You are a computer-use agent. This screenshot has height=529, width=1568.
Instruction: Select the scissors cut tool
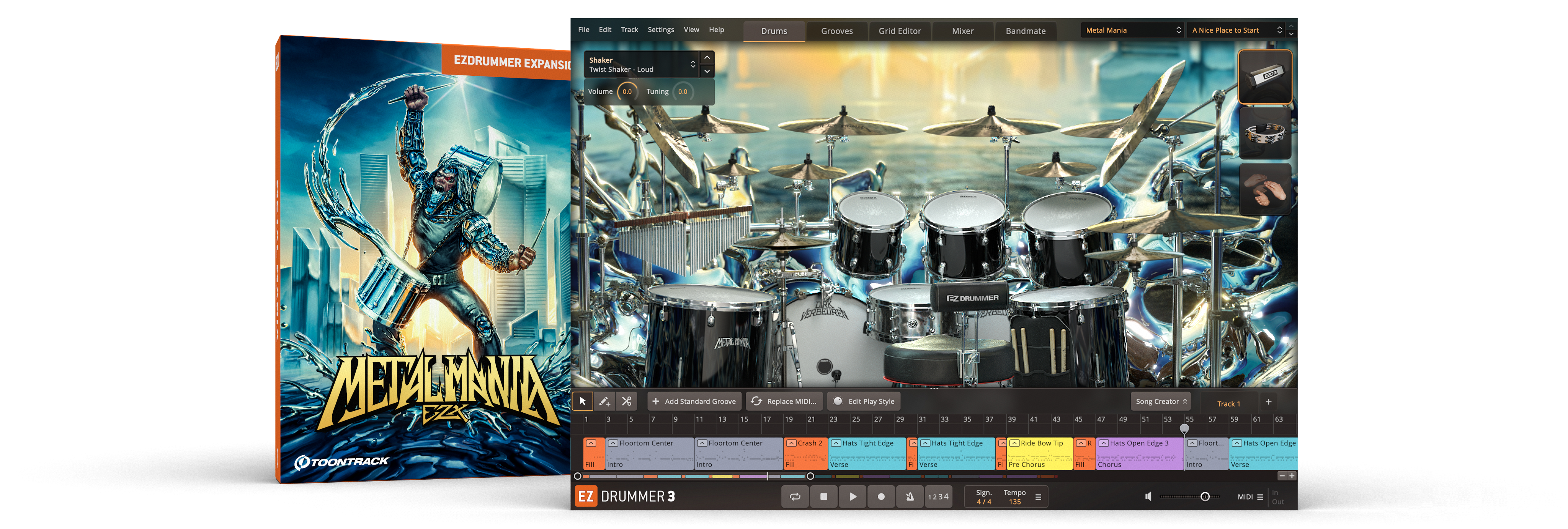click(x=626, y=401)
